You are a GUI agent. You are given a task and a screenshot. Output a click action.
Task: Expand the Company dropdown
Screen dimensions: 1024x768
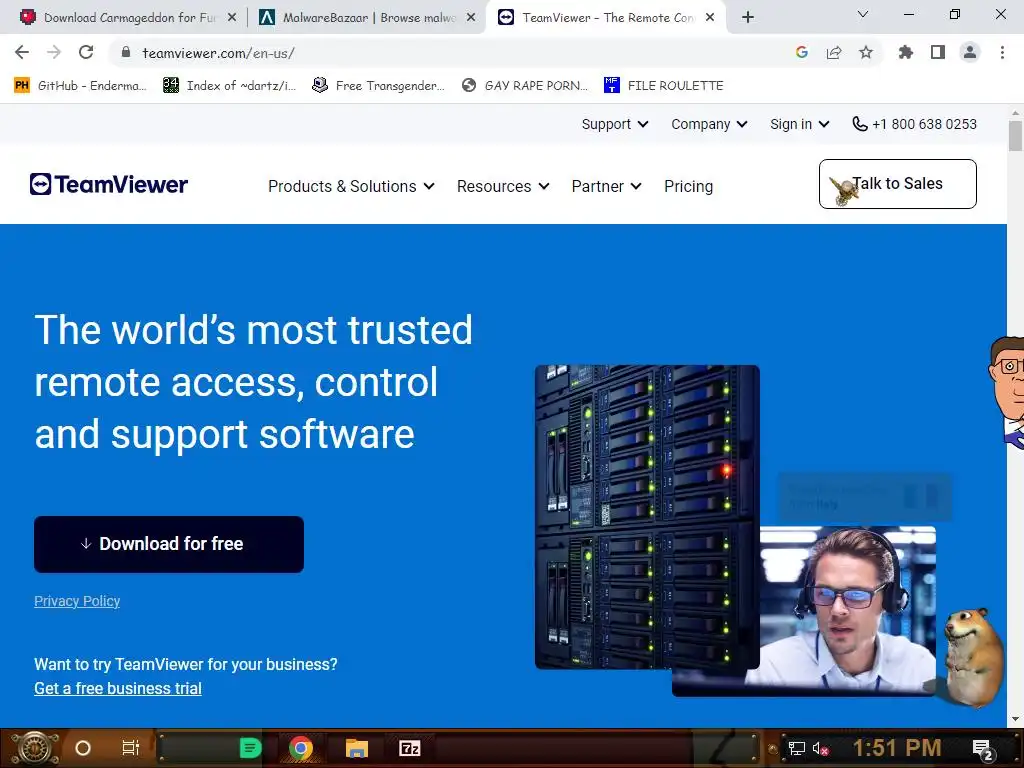coord(709,124)
